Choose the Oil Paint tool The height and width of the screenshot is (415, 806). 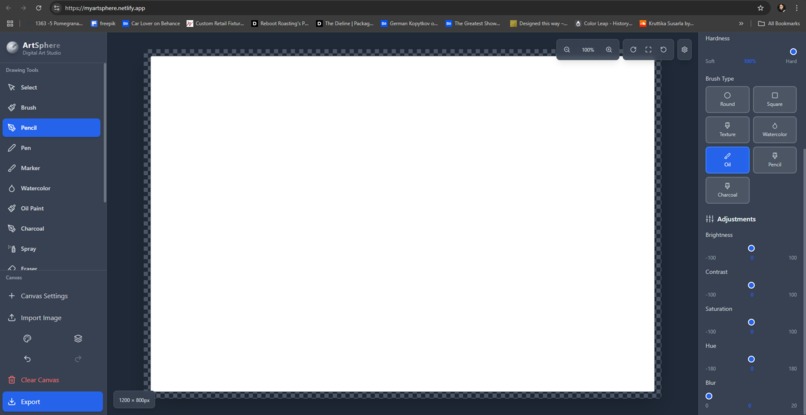(x=51, y=208)
